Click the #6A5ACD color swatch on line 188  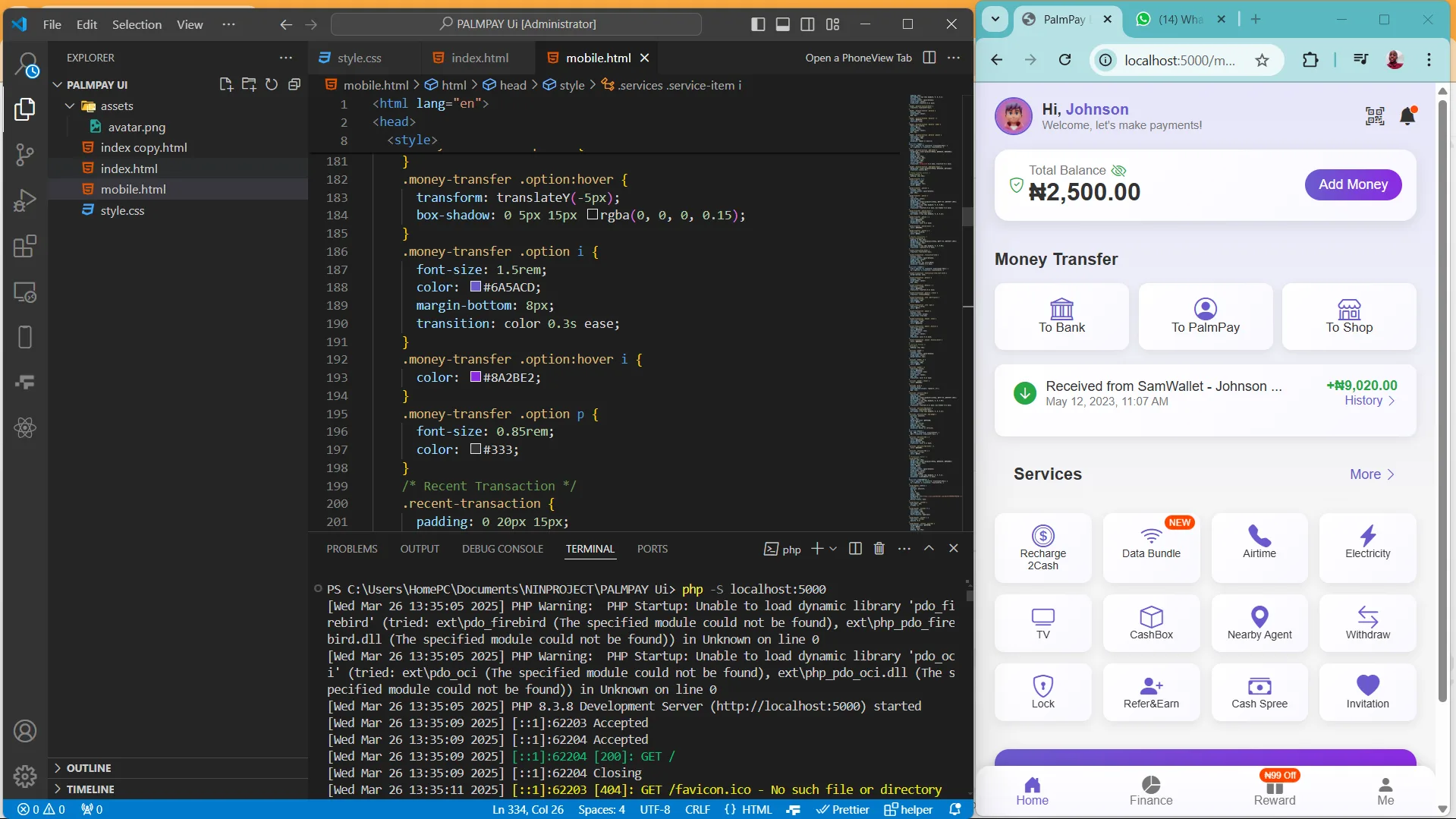coord(476,287)
